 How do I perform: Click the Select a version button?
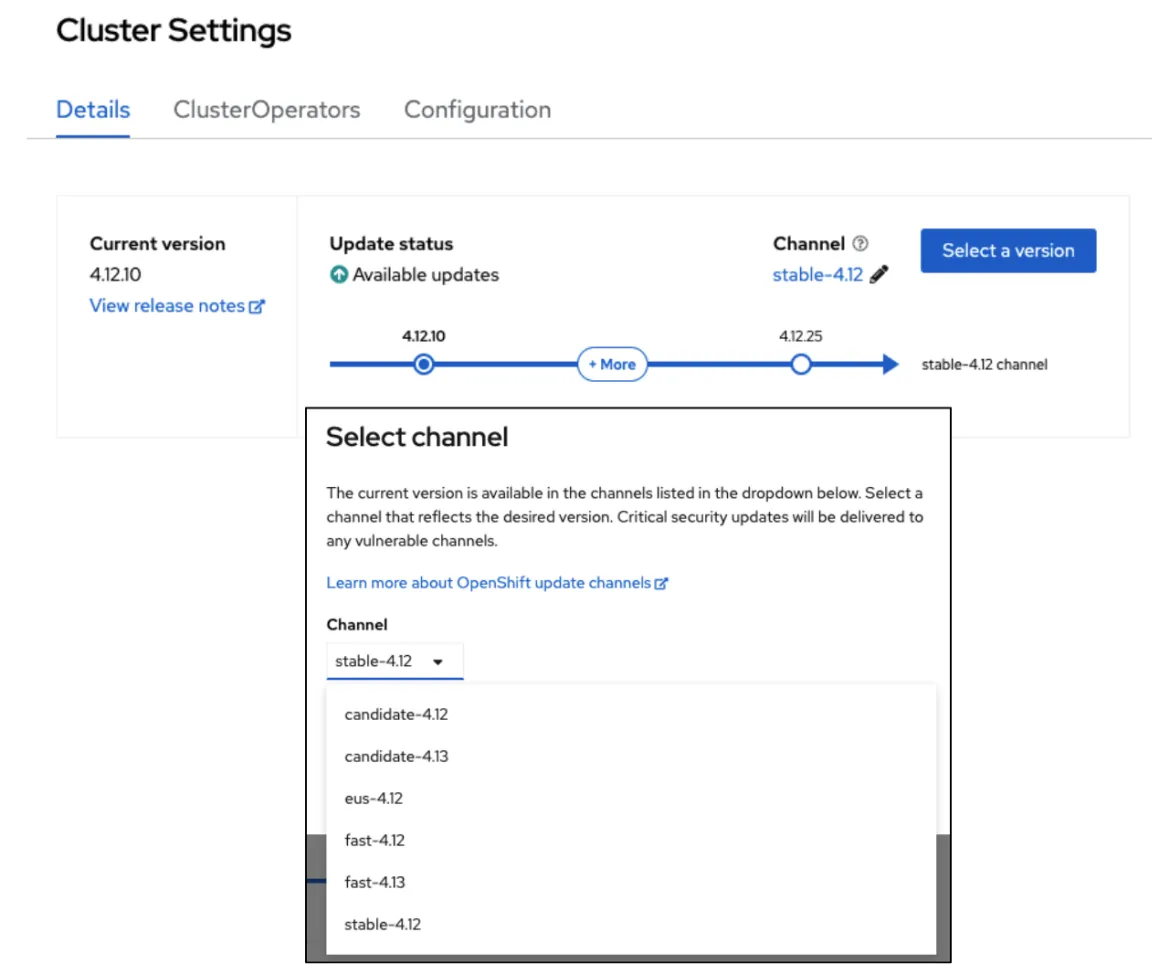click(1007, 250)
